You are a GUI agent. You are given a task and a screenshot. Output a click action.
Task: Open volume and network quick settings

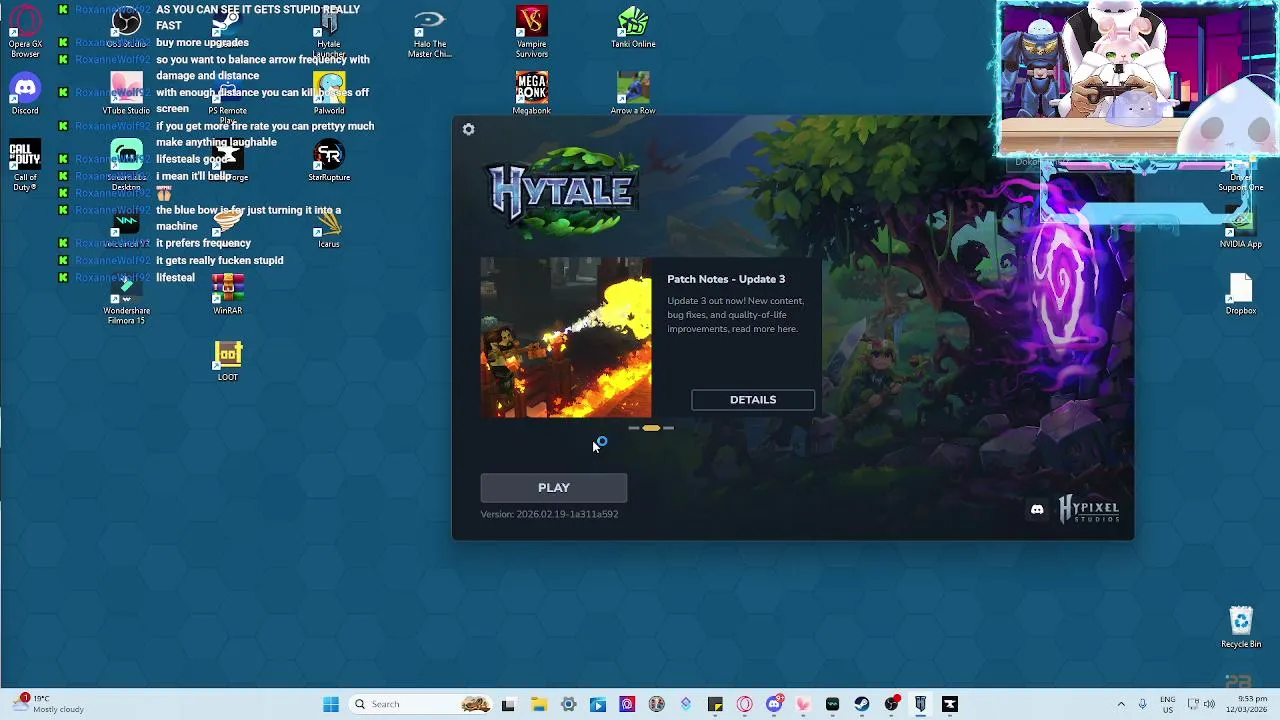1204,704
